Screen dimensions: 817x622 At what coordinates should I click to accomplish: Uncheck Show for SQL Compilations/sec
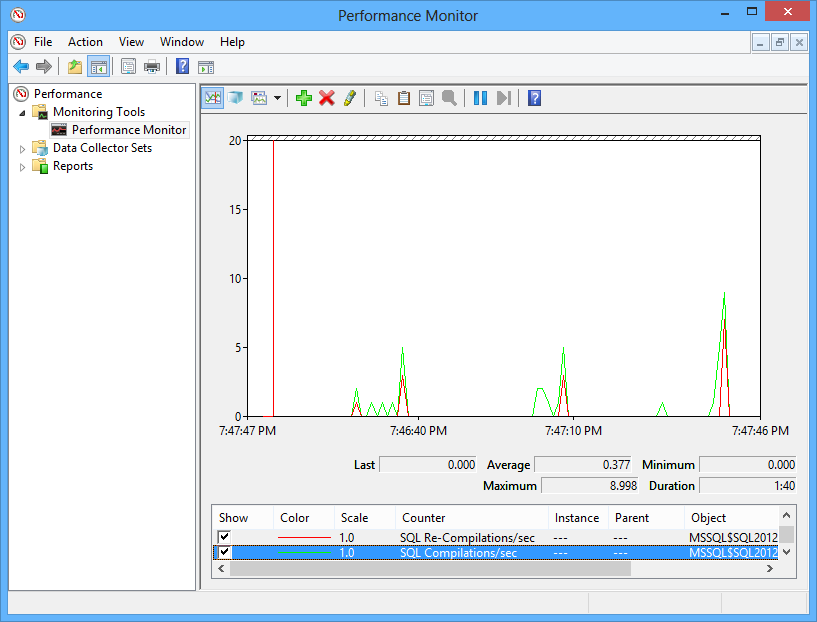point(225,552)
